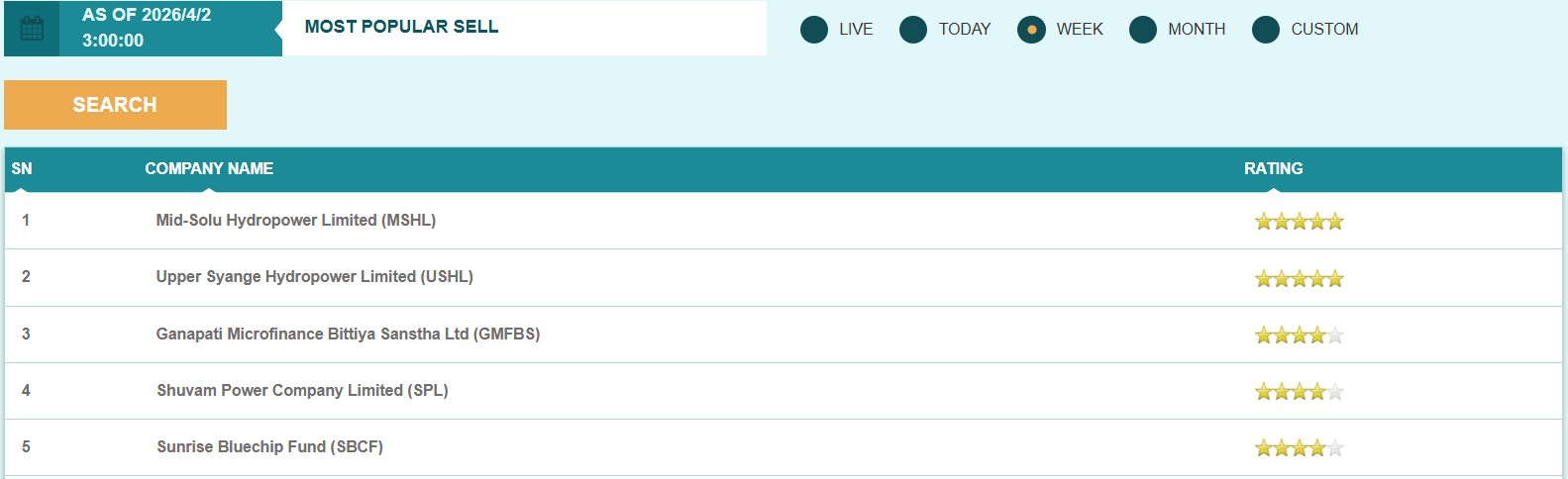The height and width of the screenshot is (479, 1568).
Task: Open Mid-Solu Hydropower Limited (MSHL)
Action: click(295, 221)
